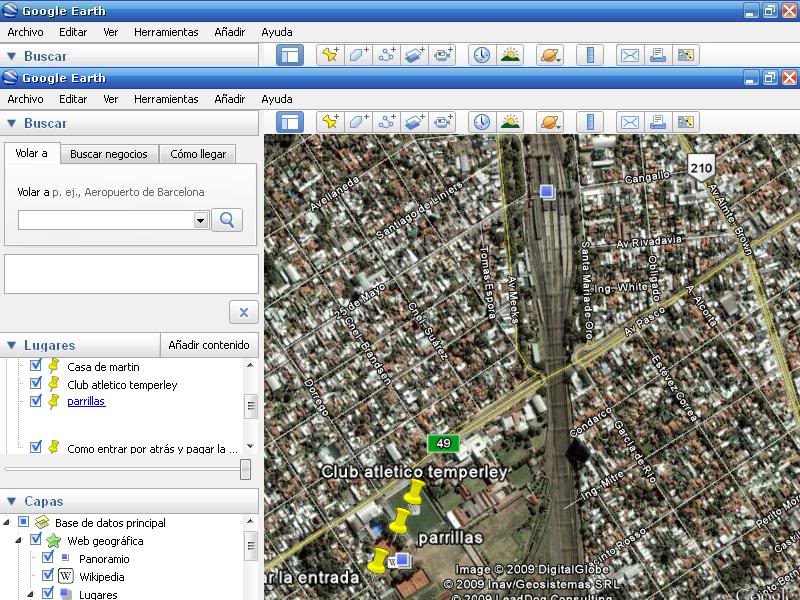Show historical imagery clock in the front window
The image size is (800, 600).
pyautogui.click(x=482, y=122)
